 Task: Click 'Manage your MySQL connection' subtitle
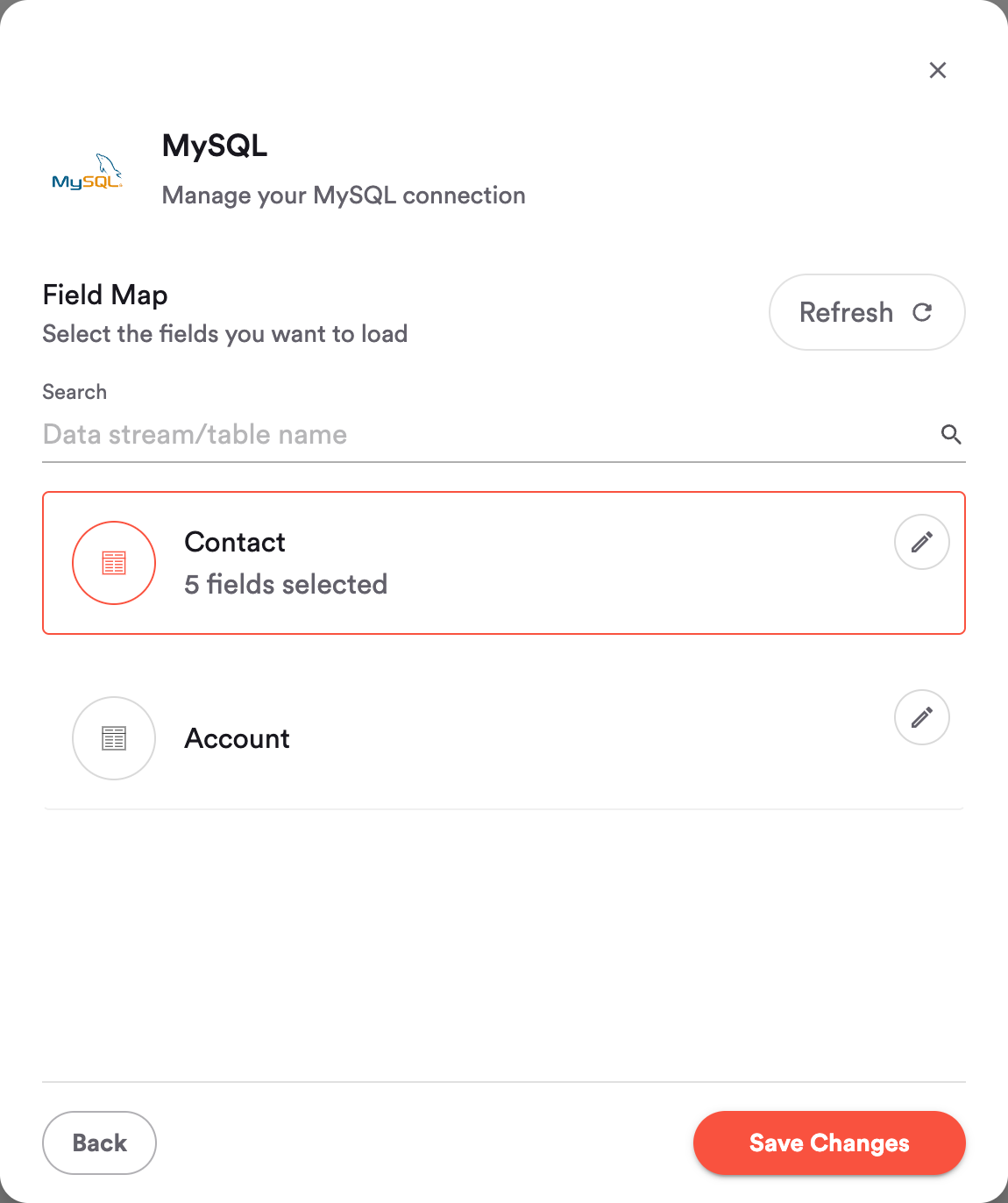344,195
